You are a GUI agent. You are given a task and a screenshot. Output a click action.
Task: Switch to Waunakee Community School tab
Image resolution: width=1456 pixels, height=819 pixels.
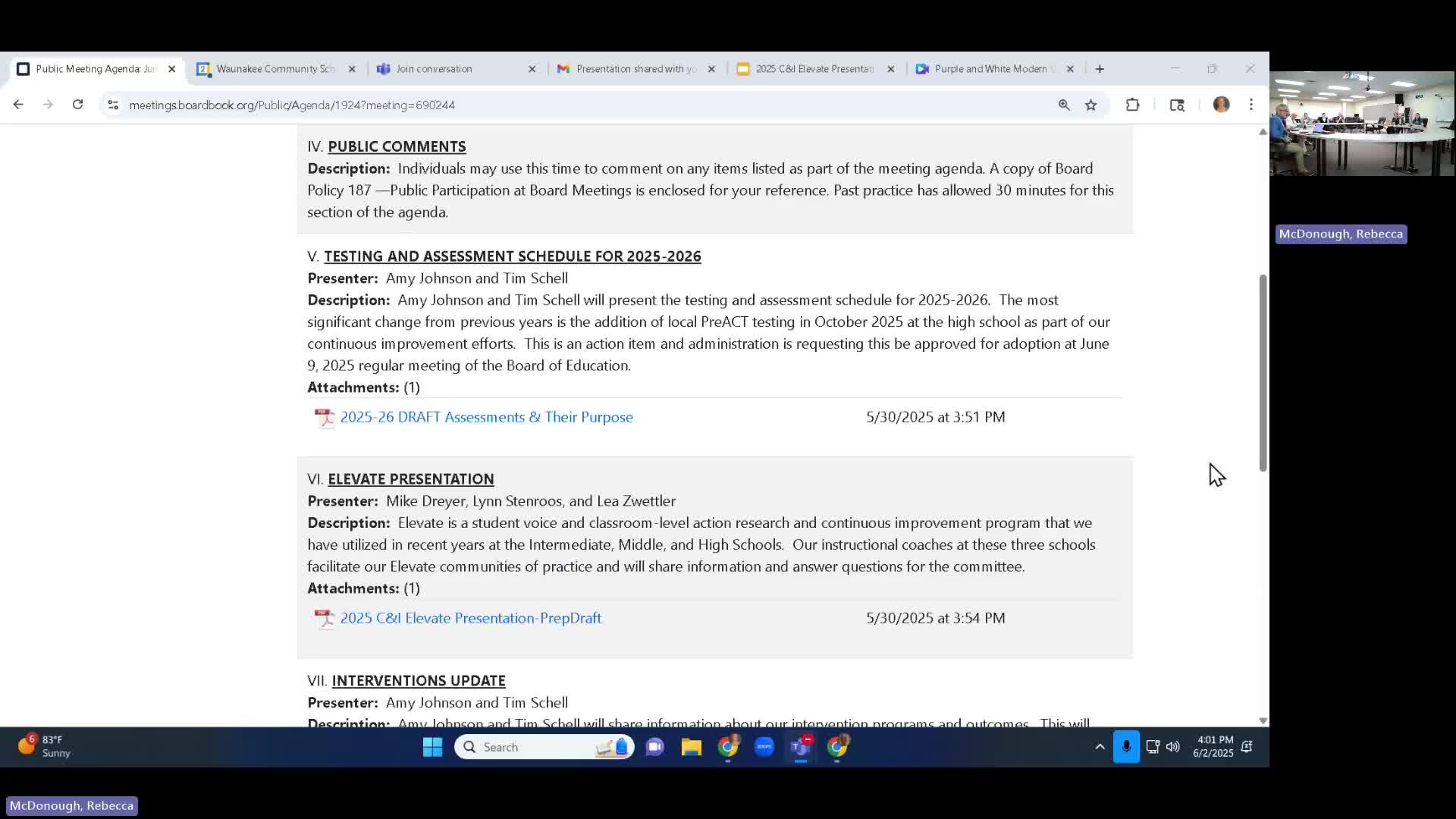pos(275,69)
